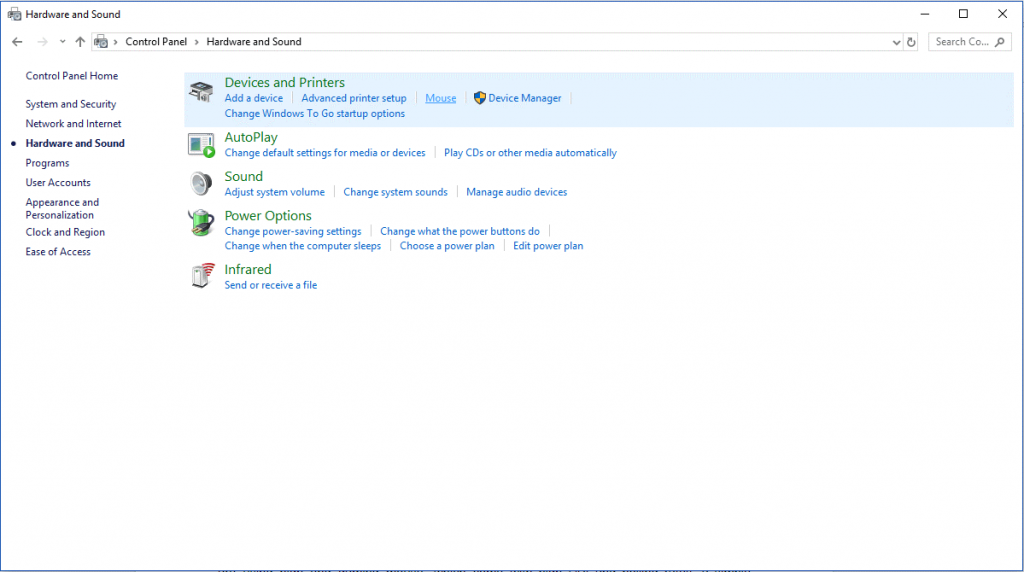Open the Power Options heading
Screen dimensions: 1024x572
click(x=268, y=215)
